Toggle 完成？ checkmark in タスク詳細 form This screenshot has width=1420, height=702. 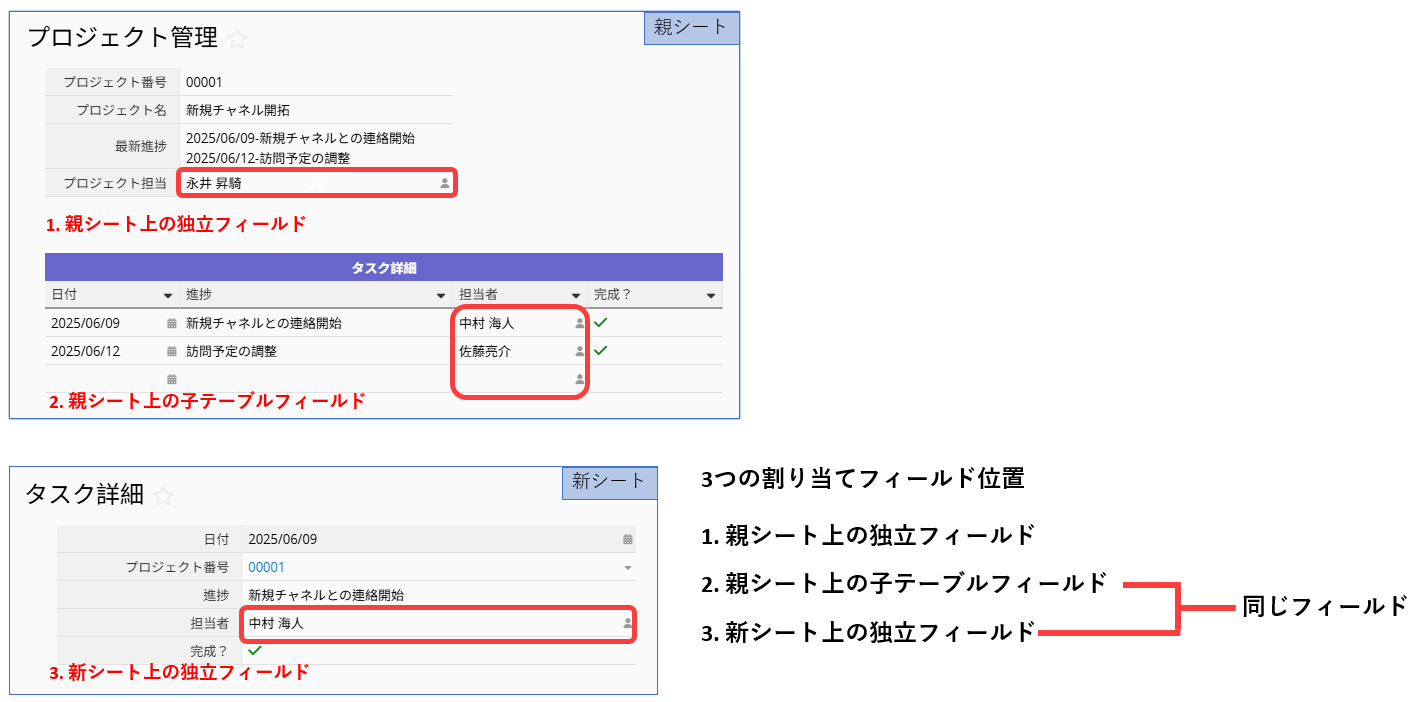coord(254,650)
